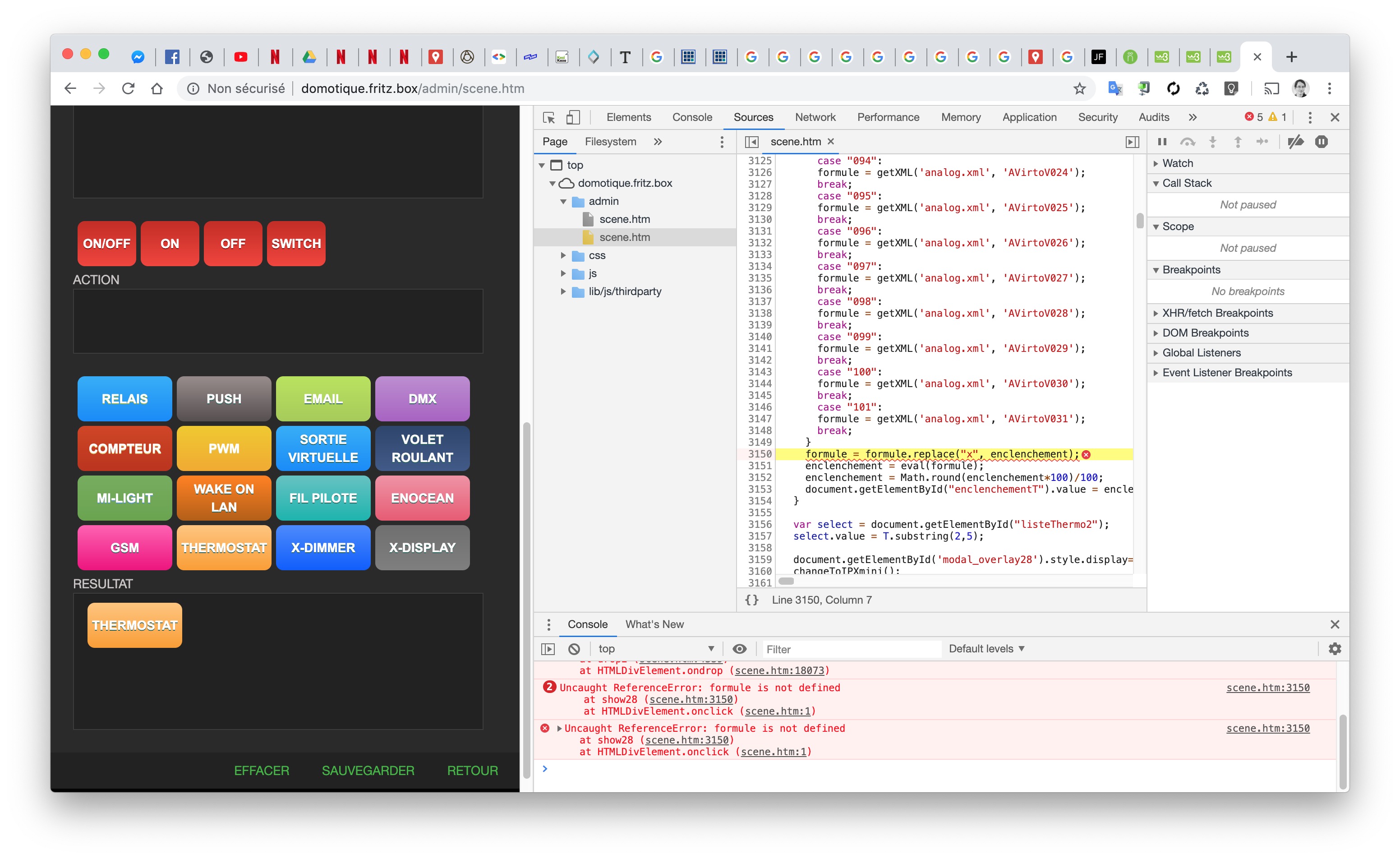Screen dimensions: 1400x859
Task: Click the pause script execution icon
Action: (x=1162, y=142)
